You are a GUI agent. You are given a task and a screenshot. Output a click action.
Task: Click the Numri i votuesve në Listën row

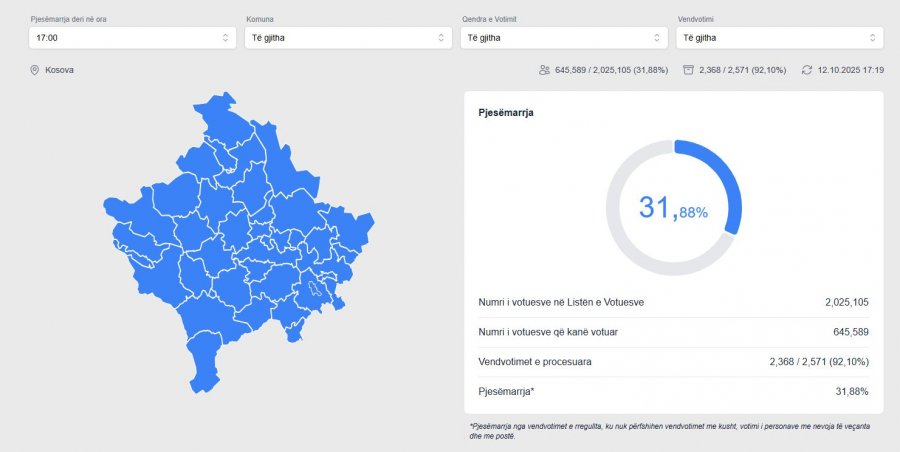673,302
